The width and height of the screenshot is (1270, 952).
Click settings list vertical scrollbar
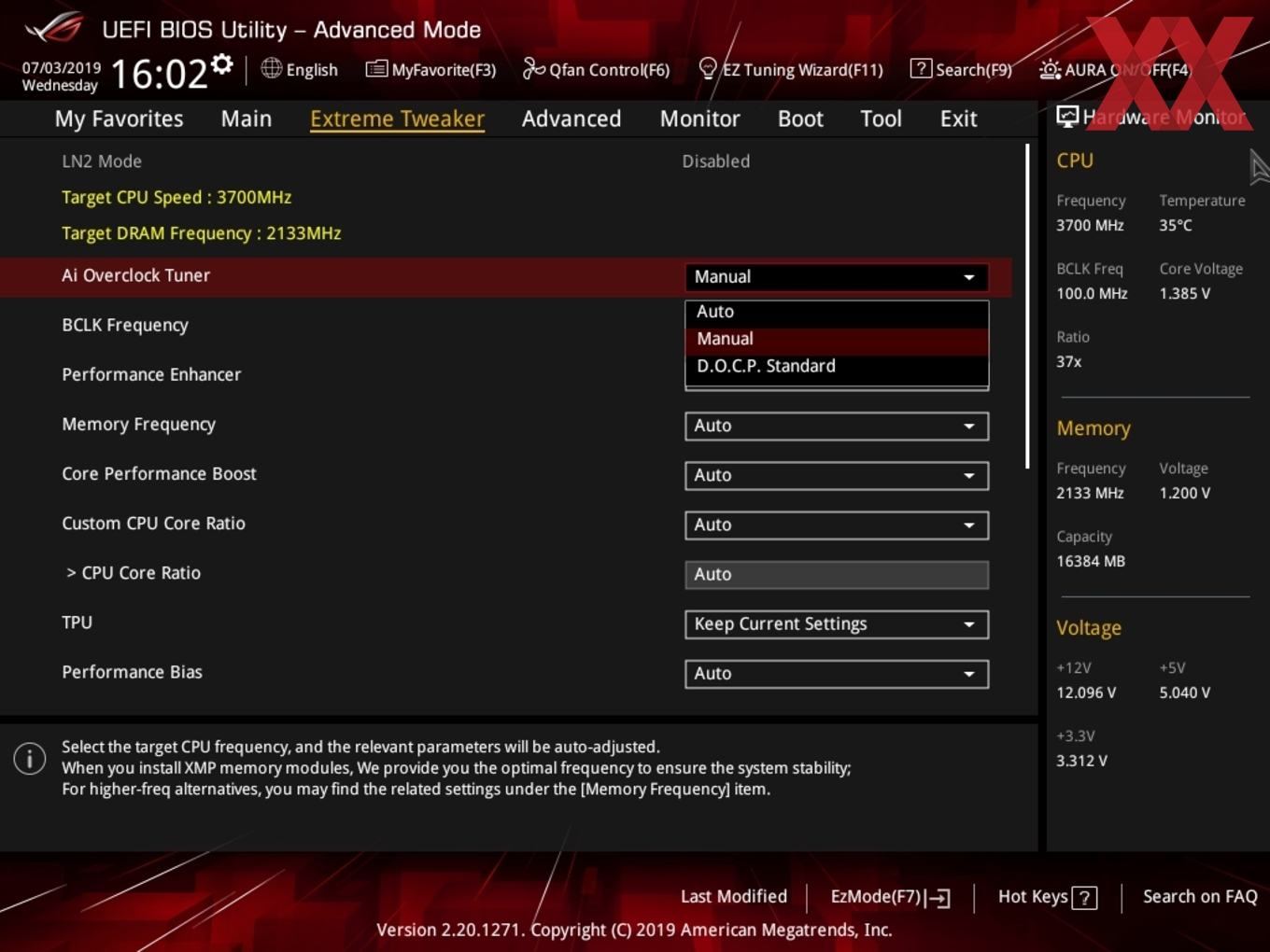coord(1027,306)
